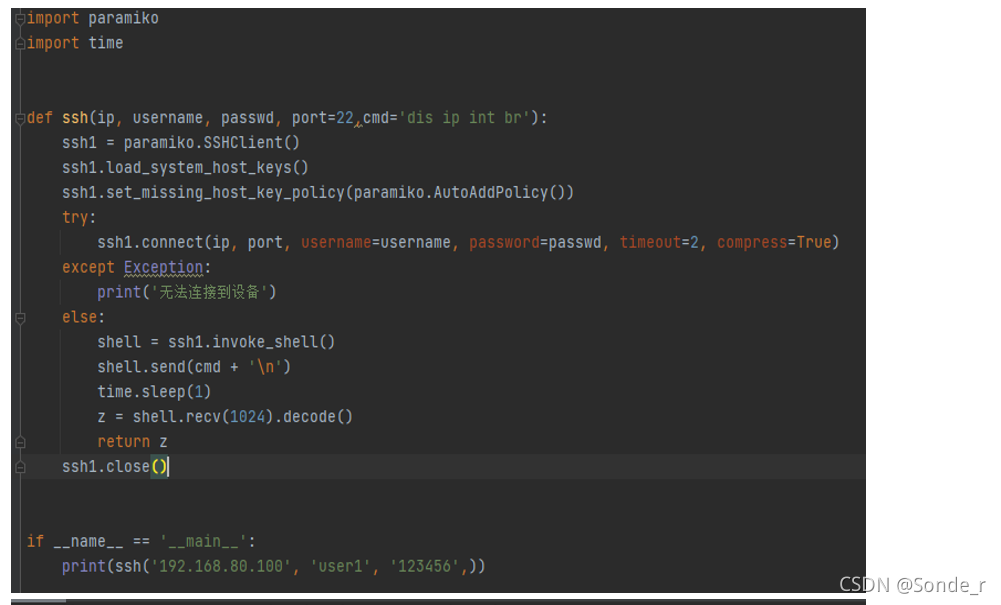1001x605 pixels.
Task: Click the Chinese string '无法连接到设备'
Action: (x=209, y=292)
